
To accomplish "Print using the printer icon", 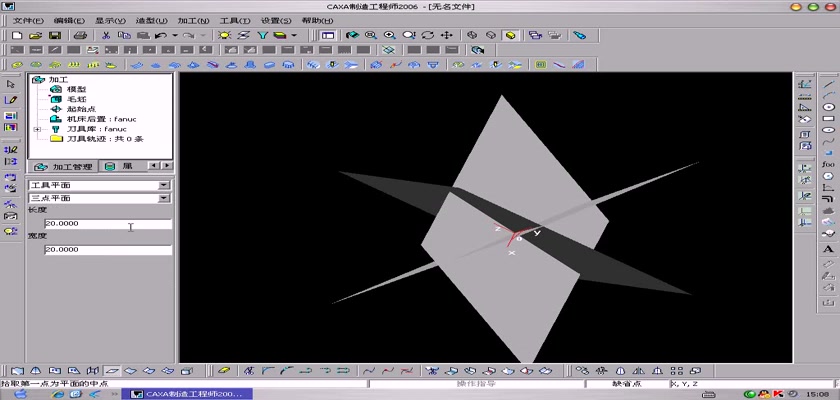I will point(80,35).
